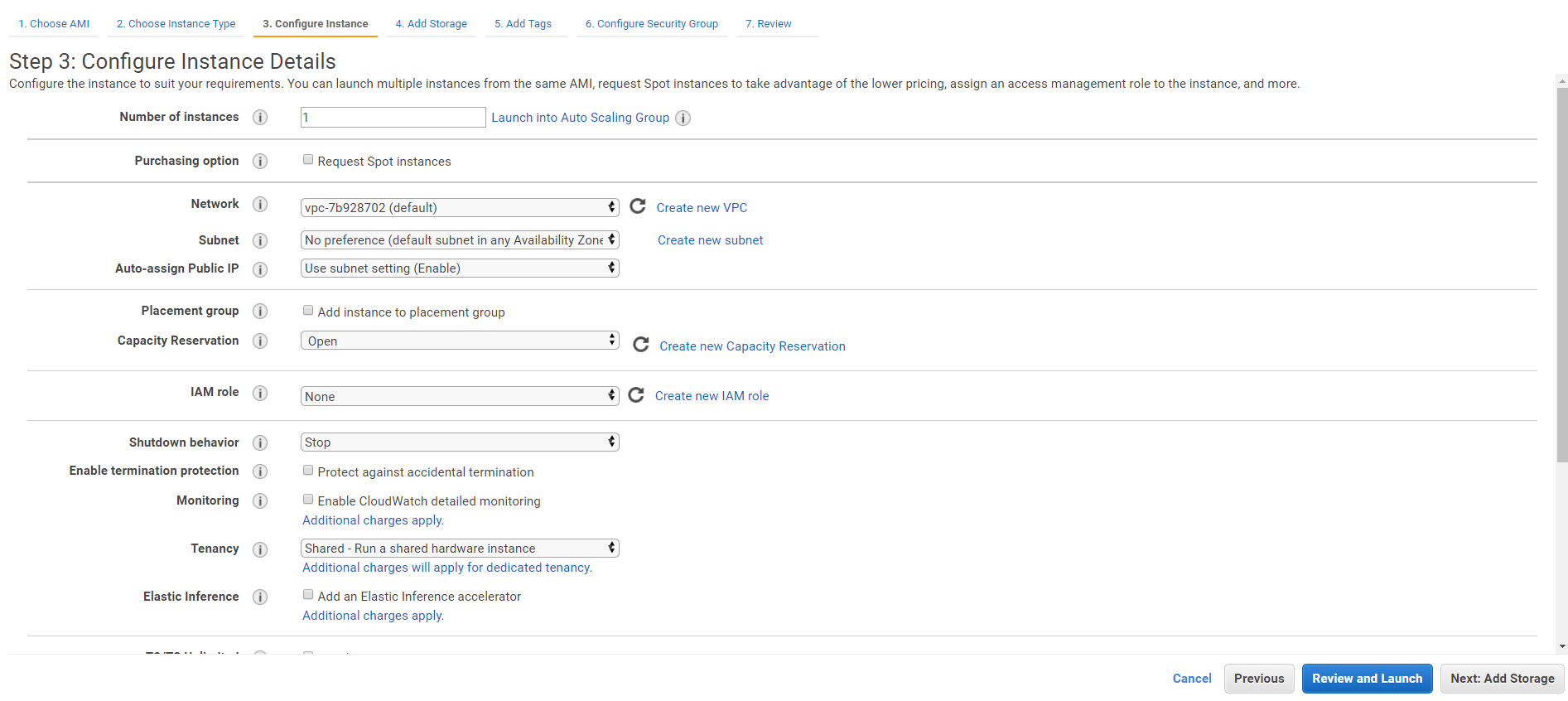1568x701 pixels.
Task: View Network info tooltip icon
Action: pos(260,205)
